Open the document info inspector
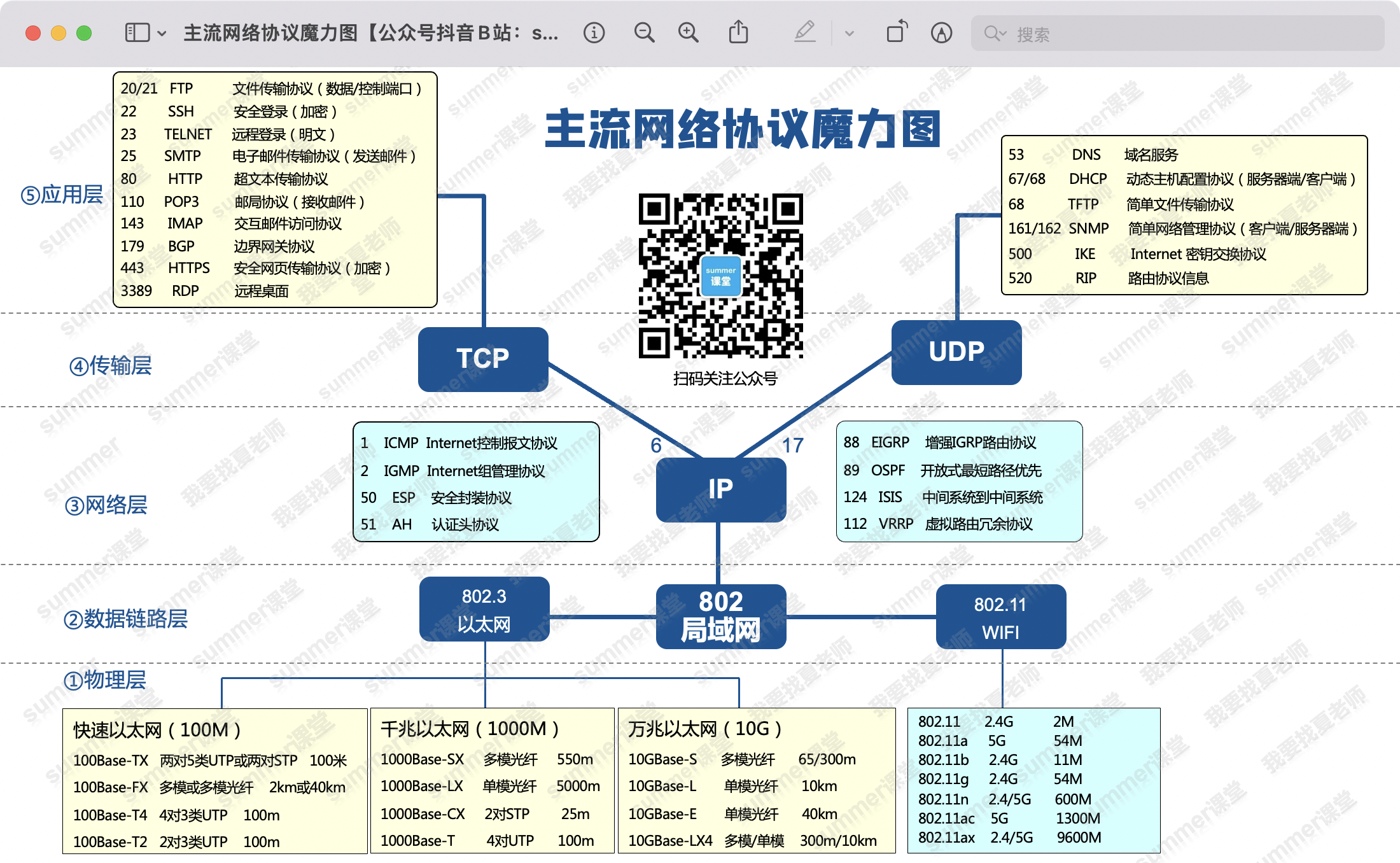Viewport: 1400px width, 863px height. click(x=594, y=32)
